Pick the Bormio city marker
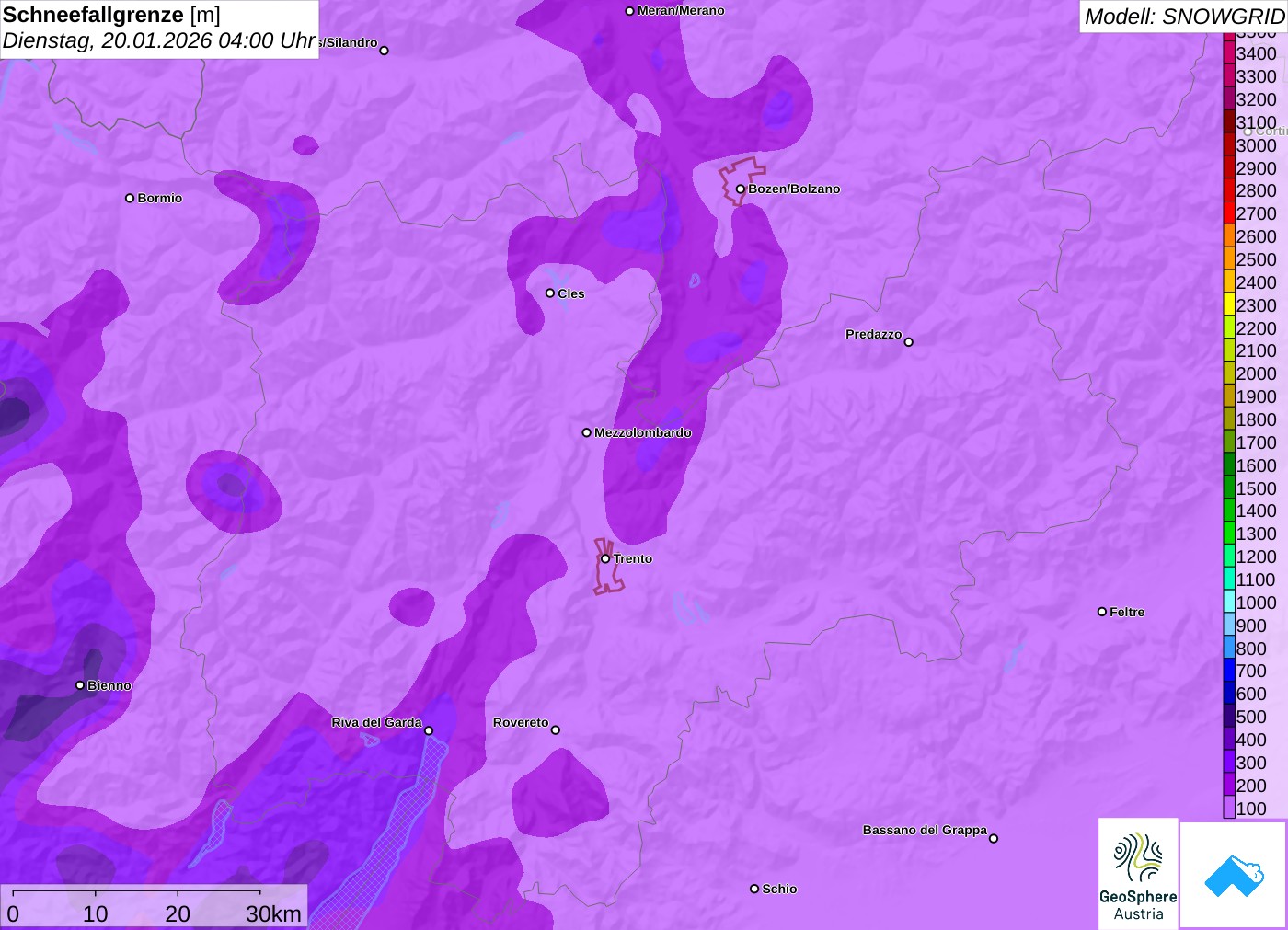The height and width of the screenshot is (930, 1288). click(x=130, y=198)
